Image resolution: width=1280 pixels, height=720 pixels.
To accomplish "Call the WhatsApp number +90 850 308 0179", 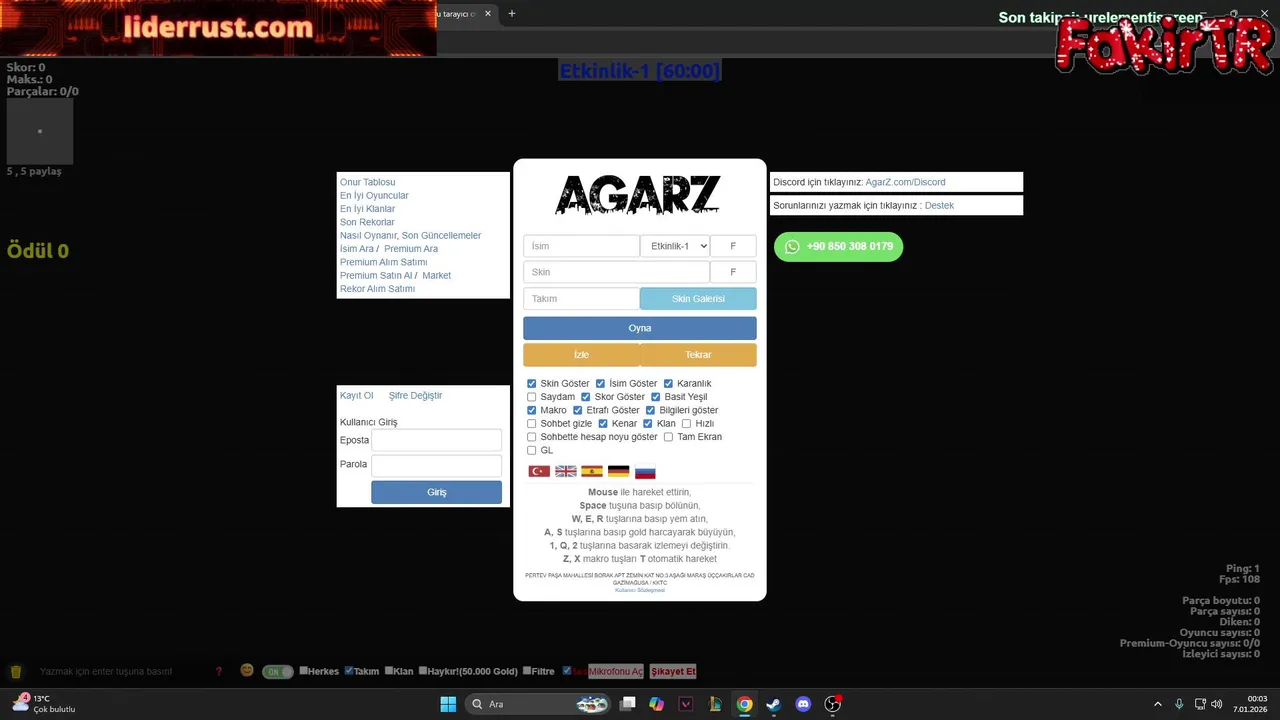I will tap(838, 247).
